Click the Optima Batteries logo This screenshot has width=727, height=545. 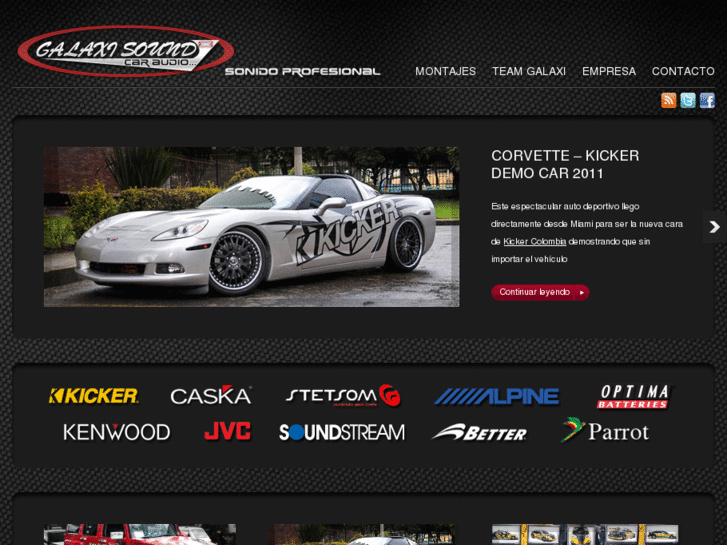pyautogui.click(x=633, y=397)
